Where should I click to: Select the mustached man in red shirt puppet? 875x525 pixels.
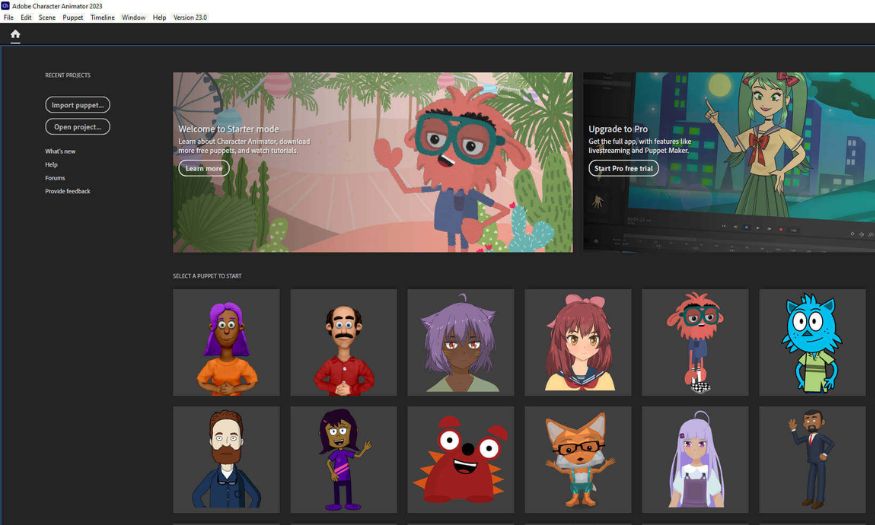pos(344,342)
